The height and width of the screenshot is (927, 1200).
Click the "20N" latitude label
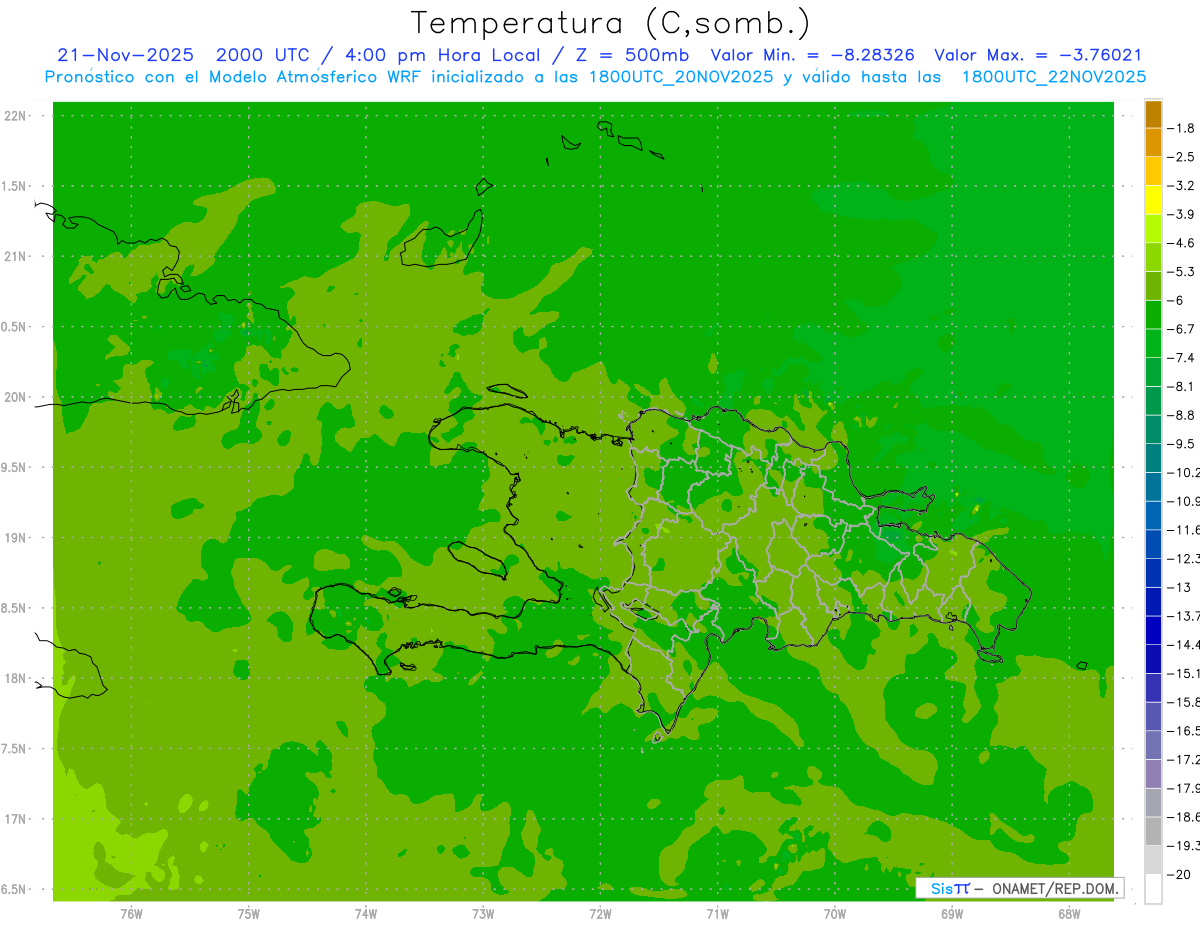[x=14, y=397]
